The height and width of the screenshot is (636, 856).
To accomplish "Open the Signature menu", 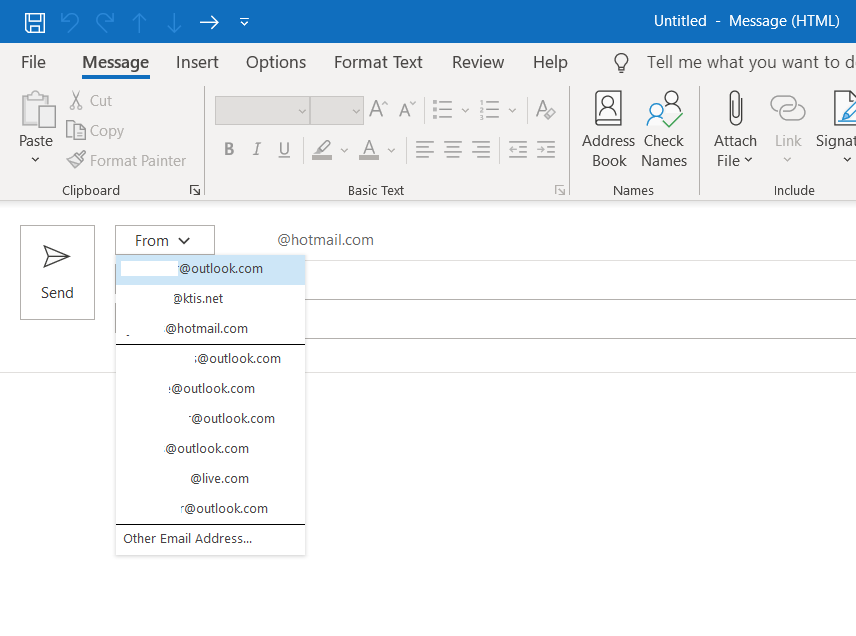I will point(836,129).
